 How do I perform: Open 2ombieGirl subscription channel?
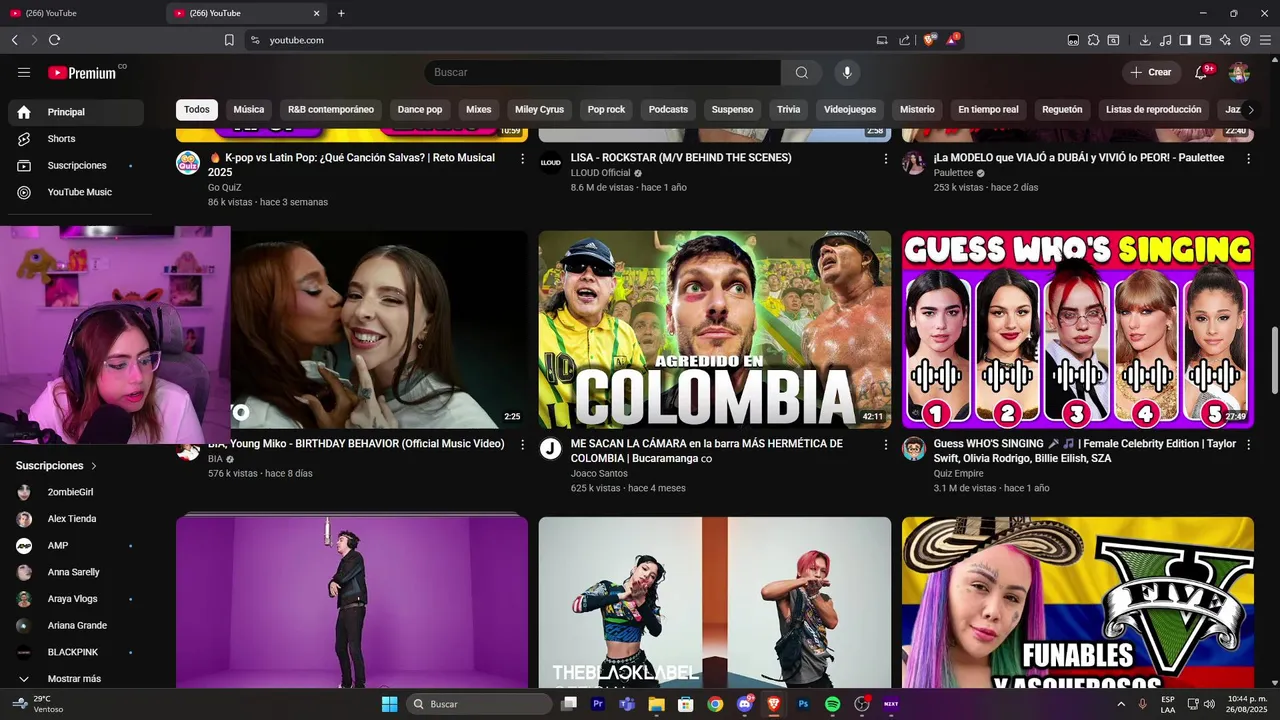pos(76,492)
